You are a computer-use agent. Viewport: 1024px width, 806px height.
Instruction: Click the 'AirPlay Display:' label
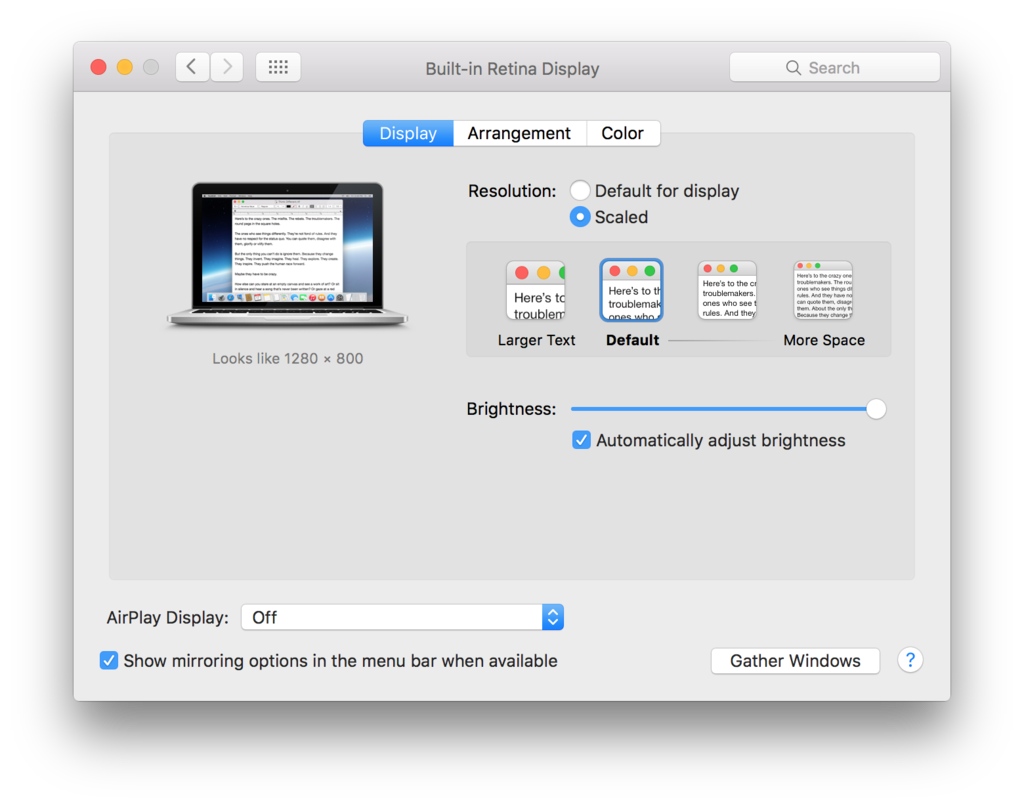[168, 618]
